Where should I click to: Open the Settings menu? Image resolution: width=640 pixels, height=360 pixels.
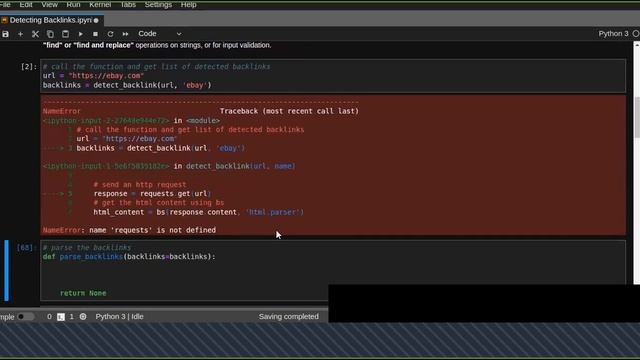tap(158, 4)
